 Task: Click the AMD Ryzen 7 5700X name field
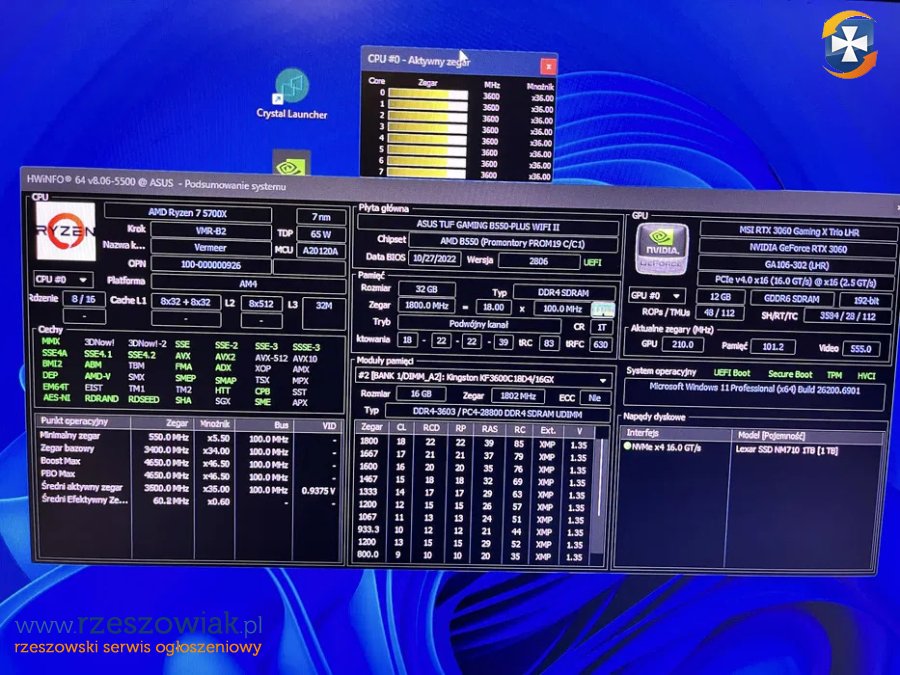pos(188,214)
